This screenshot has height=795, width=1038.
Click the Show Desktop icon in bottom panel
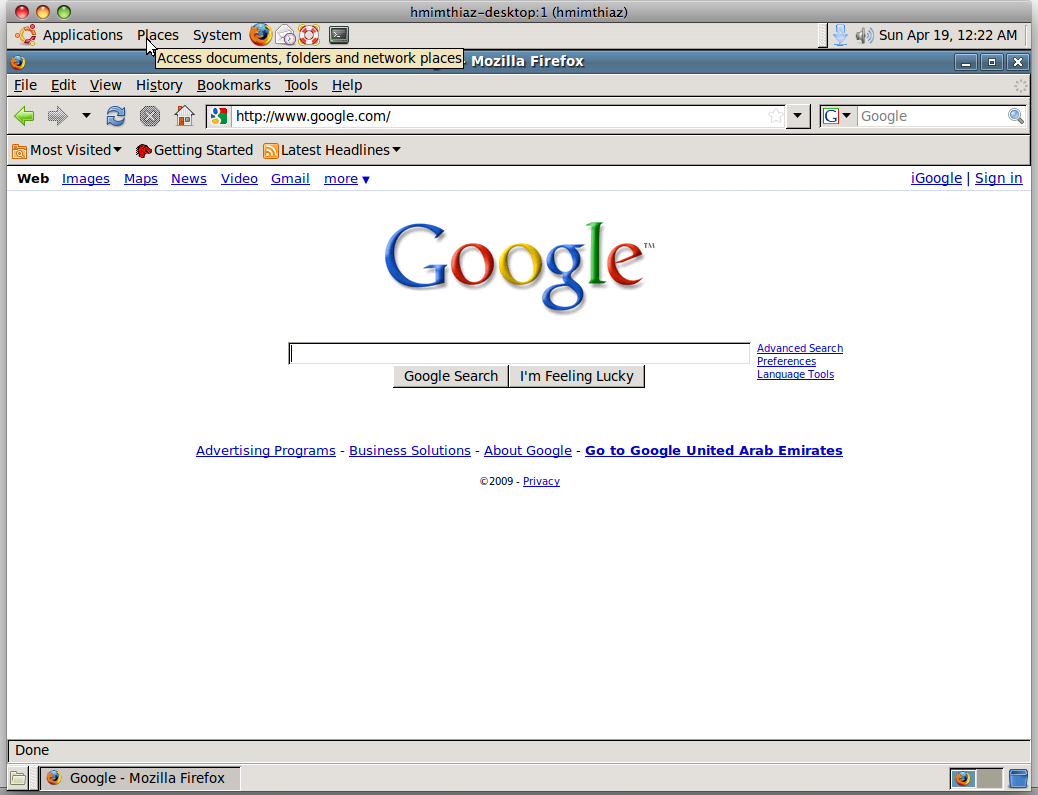tap(18, 778)
